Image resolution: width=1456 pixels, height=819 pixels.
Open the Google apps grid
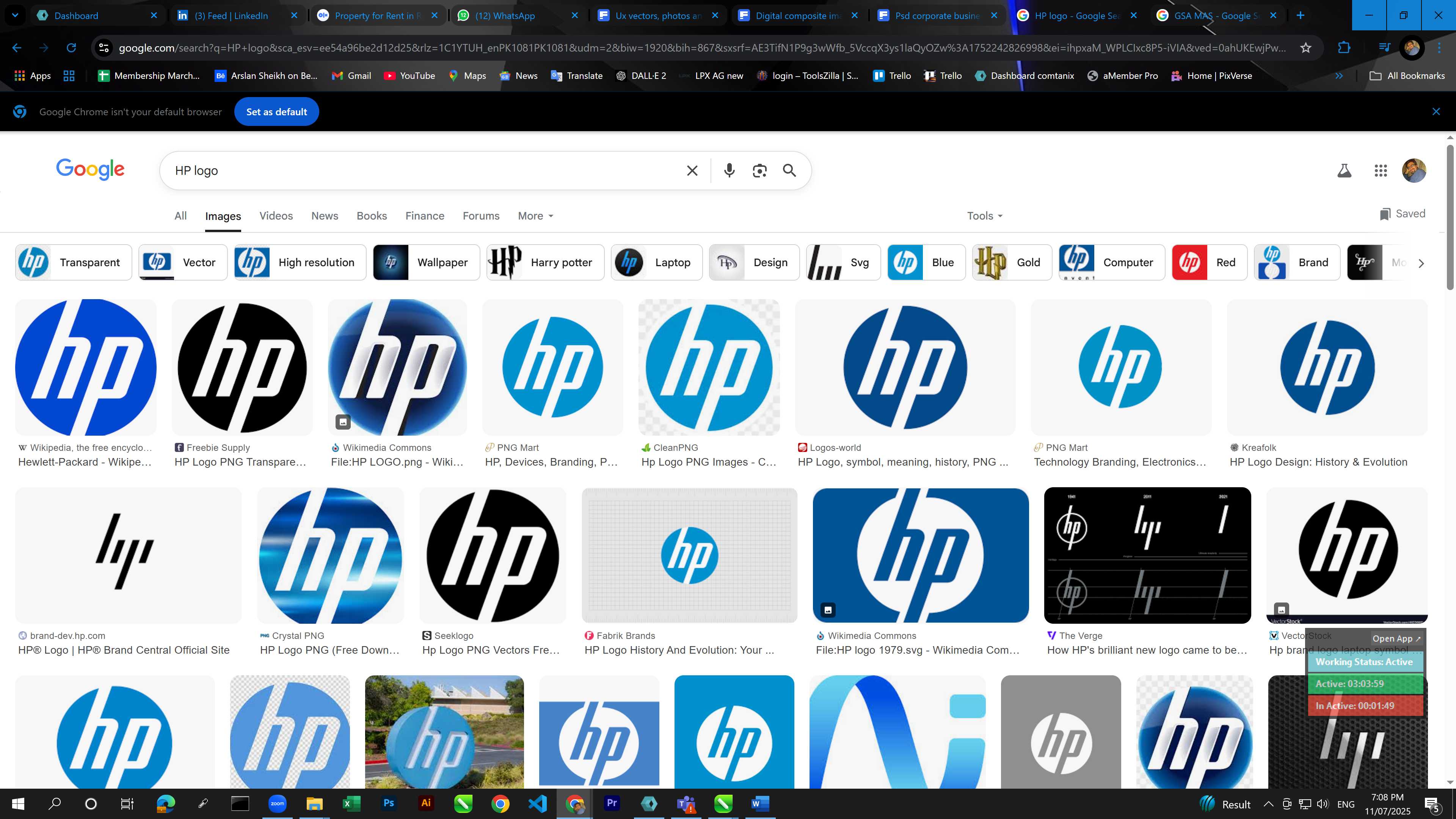coord(1381,170)
